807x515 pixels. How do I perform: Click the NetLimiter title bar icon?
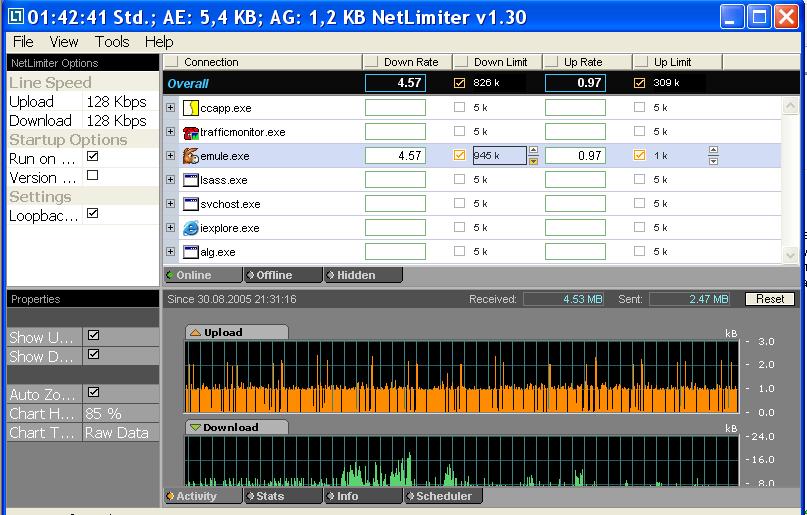(x=15, y=16)
